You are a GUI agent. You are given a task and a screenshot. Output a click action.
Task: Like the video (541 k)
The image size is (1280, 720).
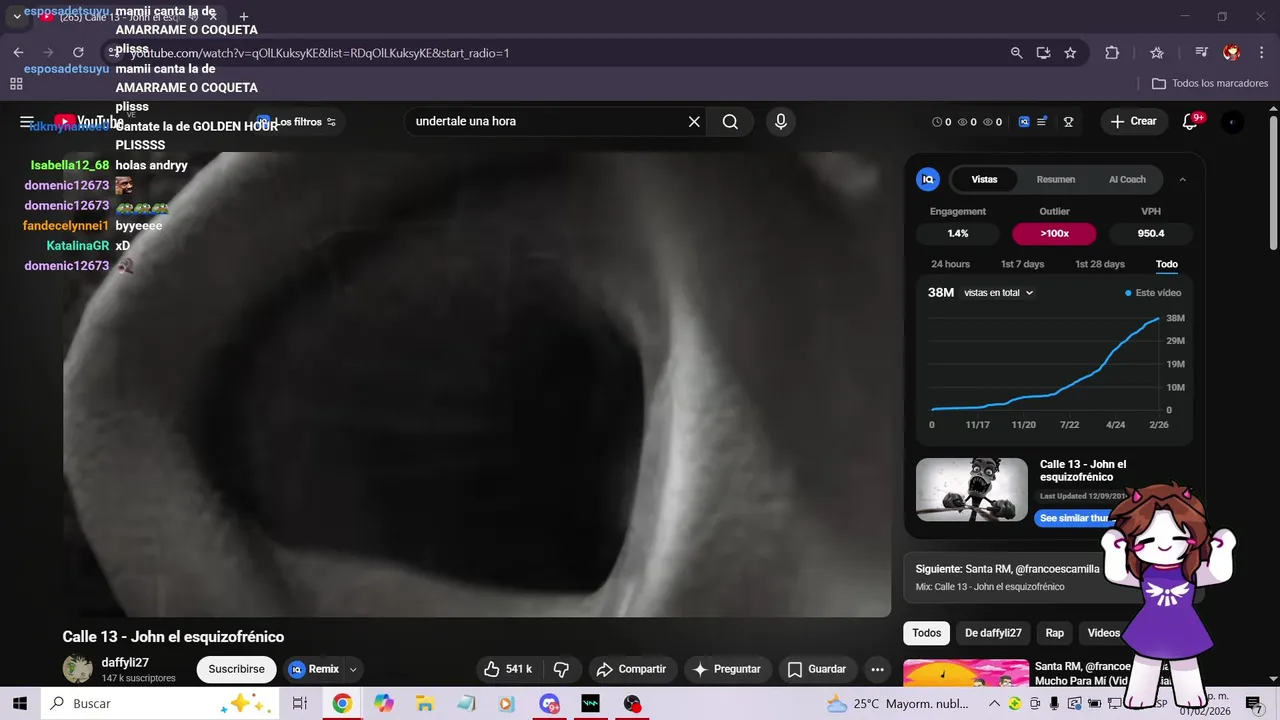tap(507, 669)
